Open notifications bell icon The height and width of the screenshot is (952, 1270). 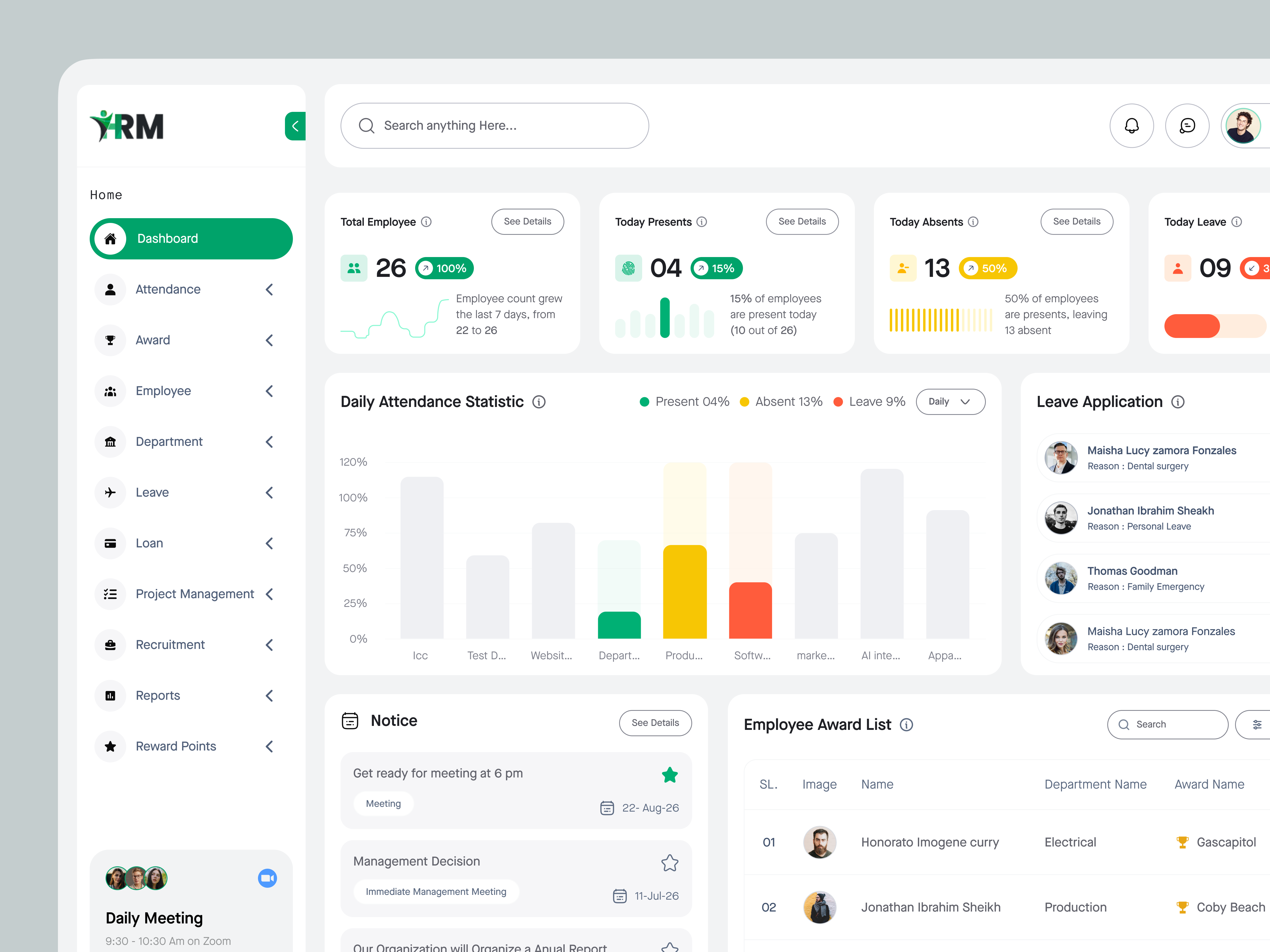tap(1131, 126)
